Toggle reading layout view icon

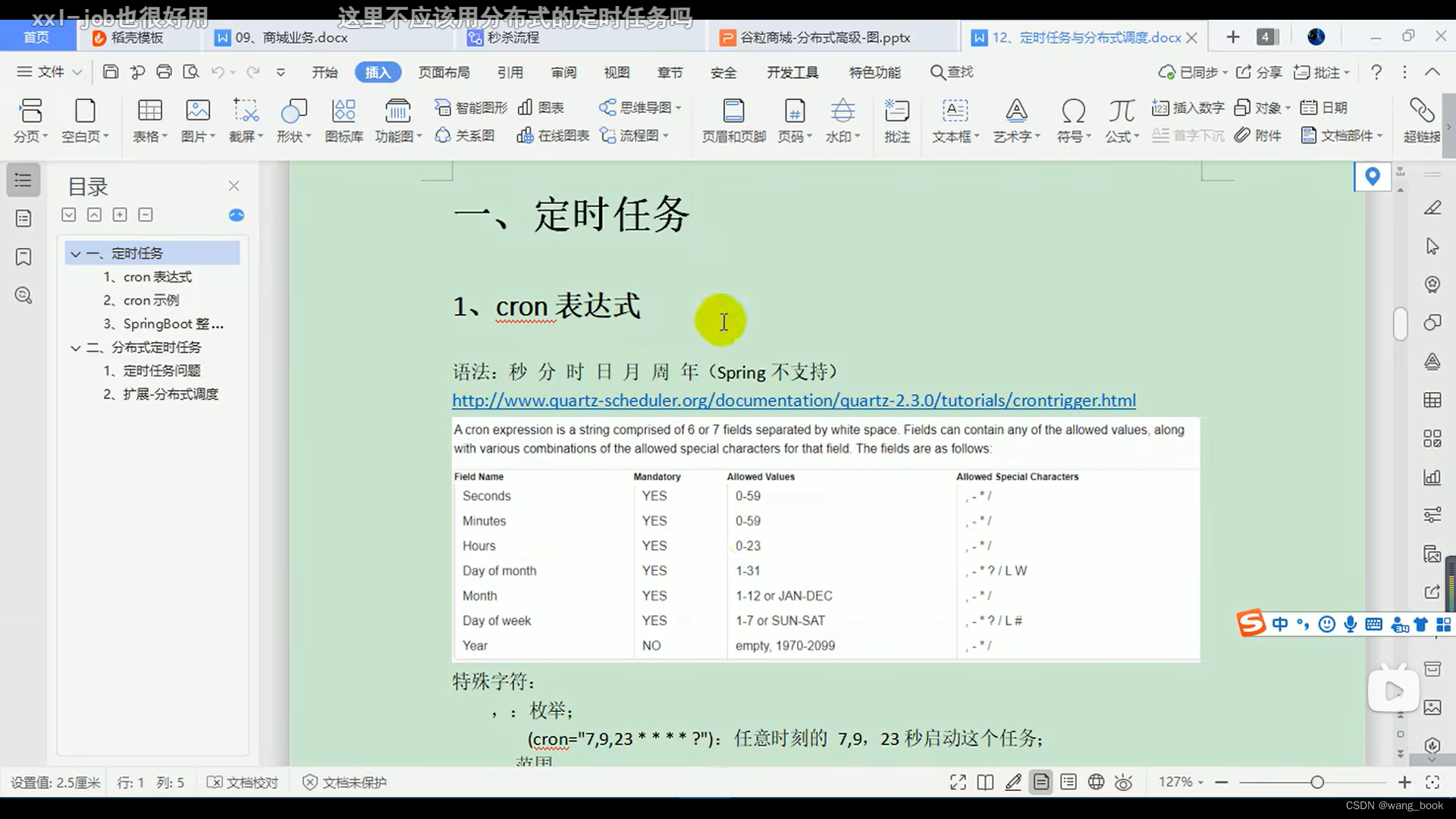(985, 783)
